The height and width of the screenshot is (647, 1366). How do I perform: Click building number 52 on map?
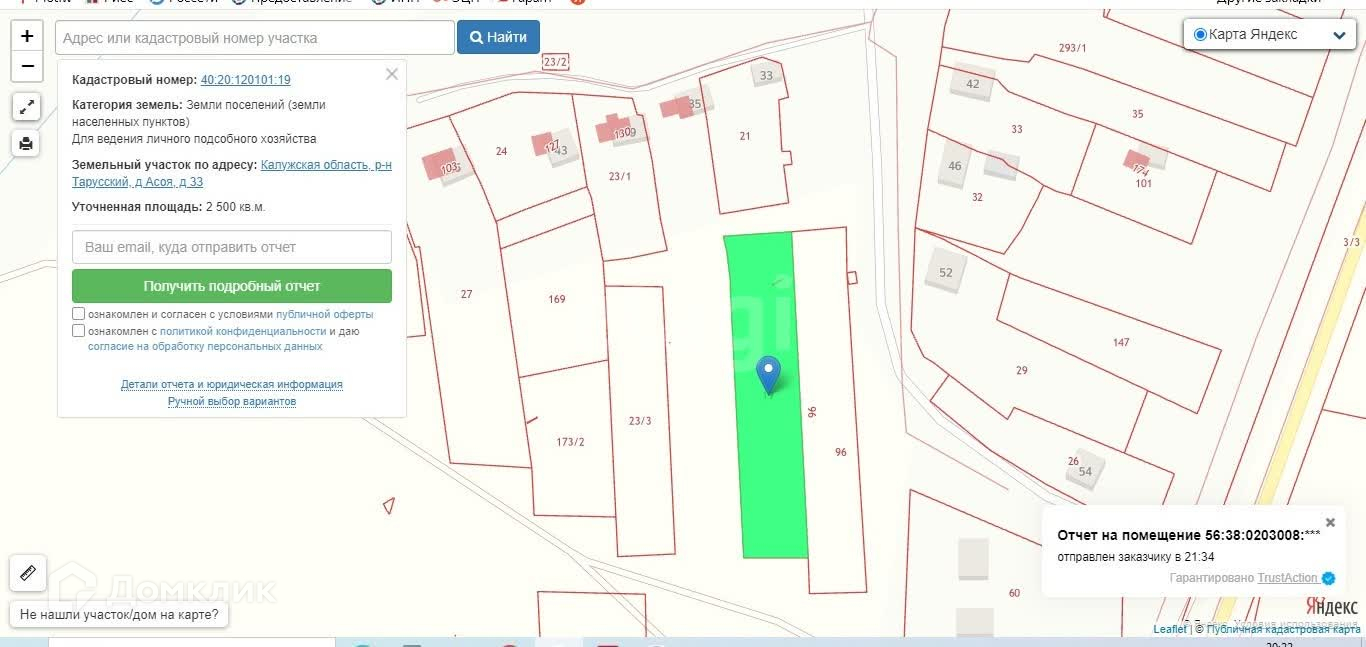pos(946,273)
